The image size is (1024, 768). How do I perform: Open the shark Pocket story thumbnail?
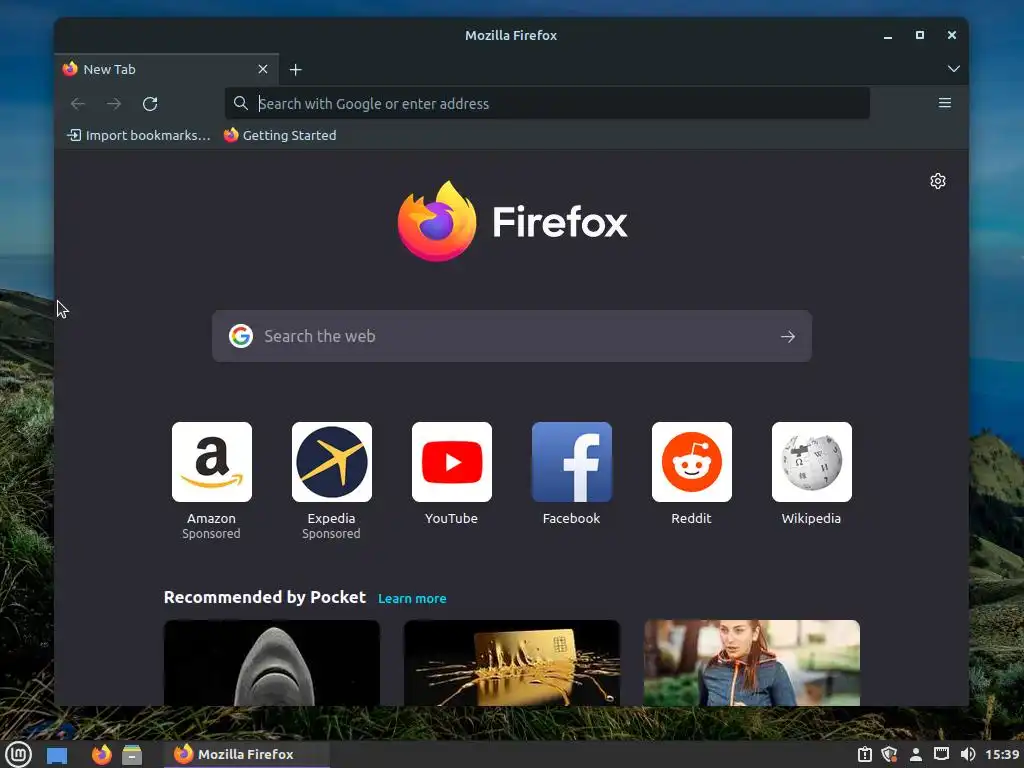272,663
